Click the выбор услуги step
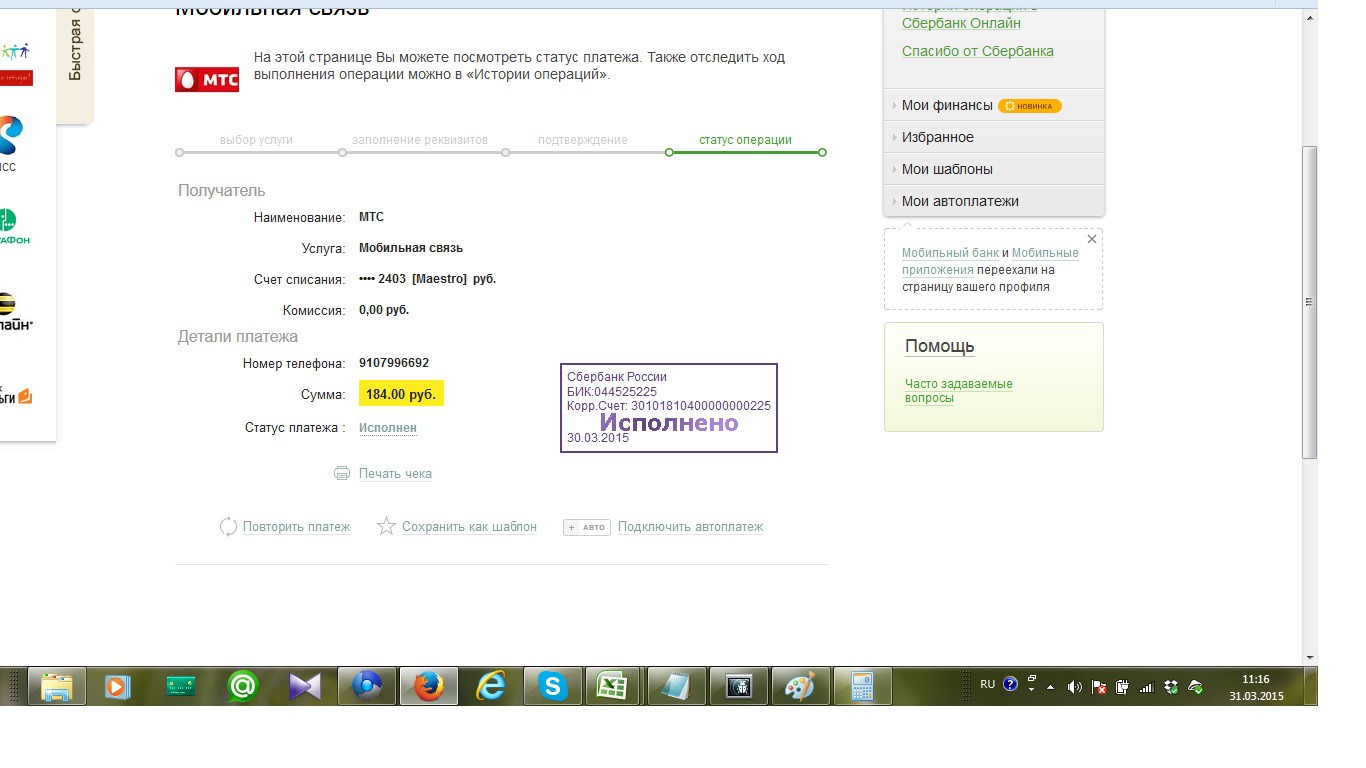This screenshot has width=1366, height=768. [256, 140]
